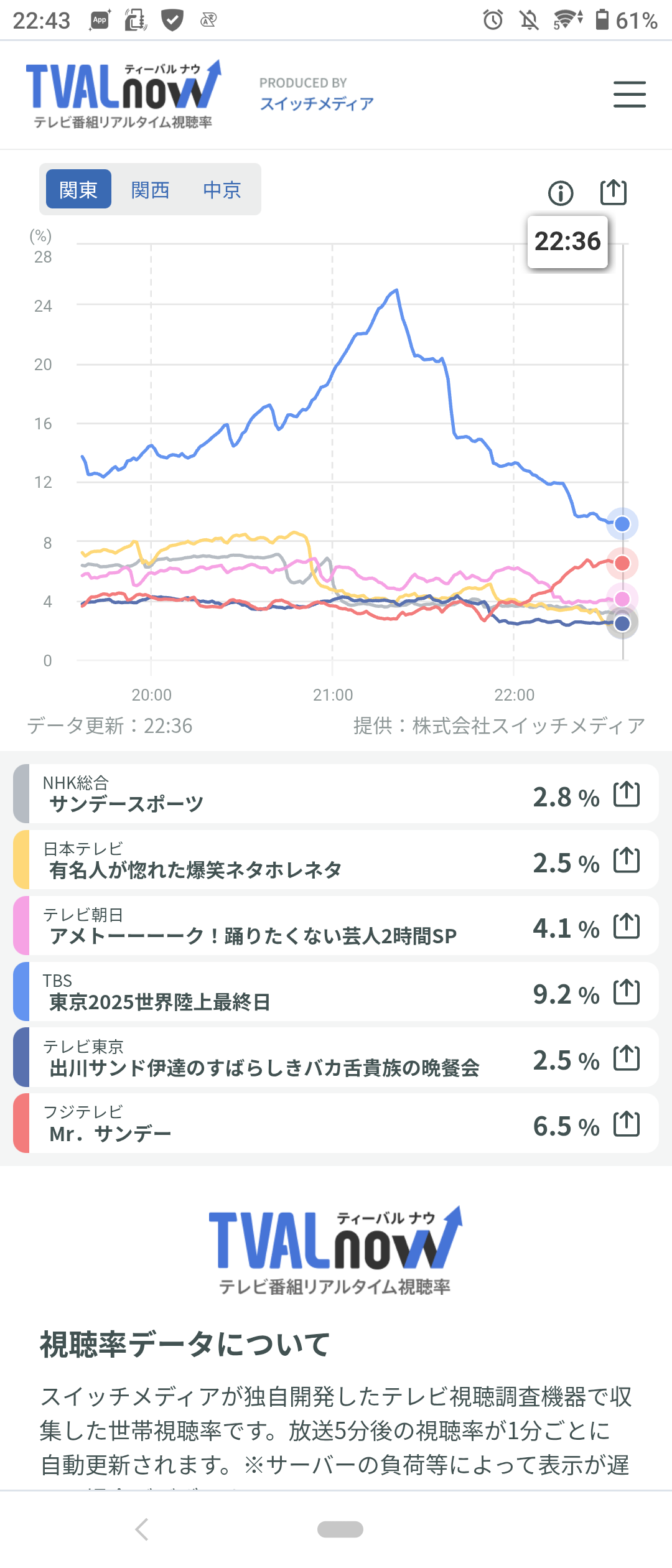This screenshot has height=1568, width=672.
Task: Click the red フジテレビ data point on chart
Action: click(622, 563)
